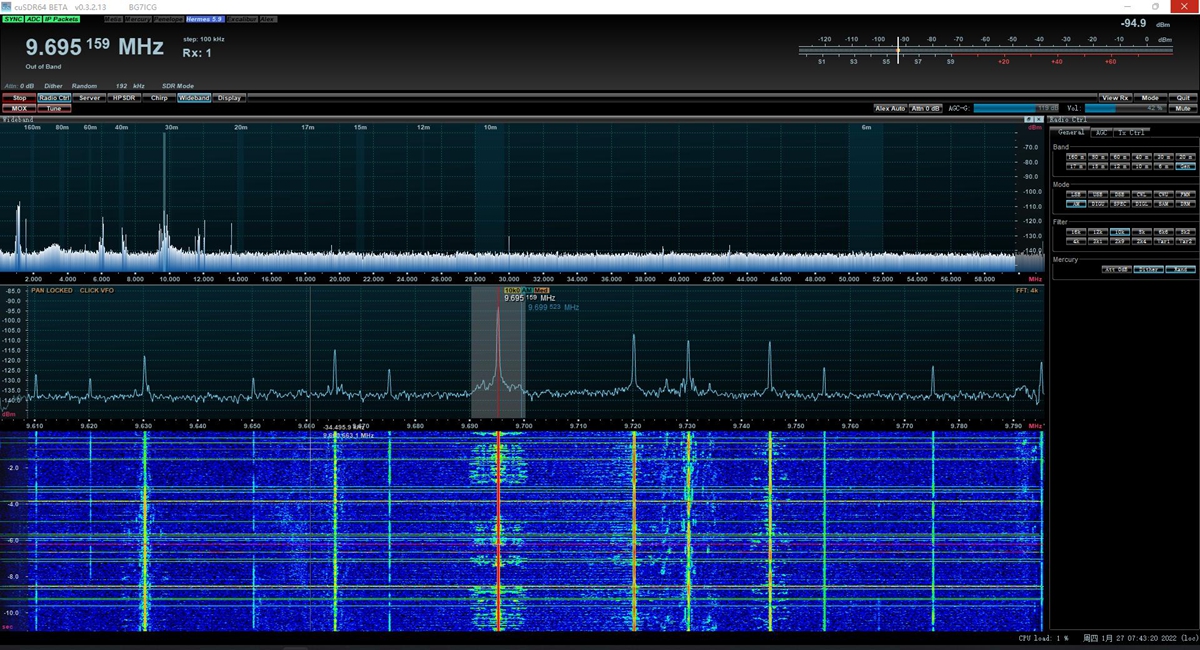Click the Tune button

point(54,108)
